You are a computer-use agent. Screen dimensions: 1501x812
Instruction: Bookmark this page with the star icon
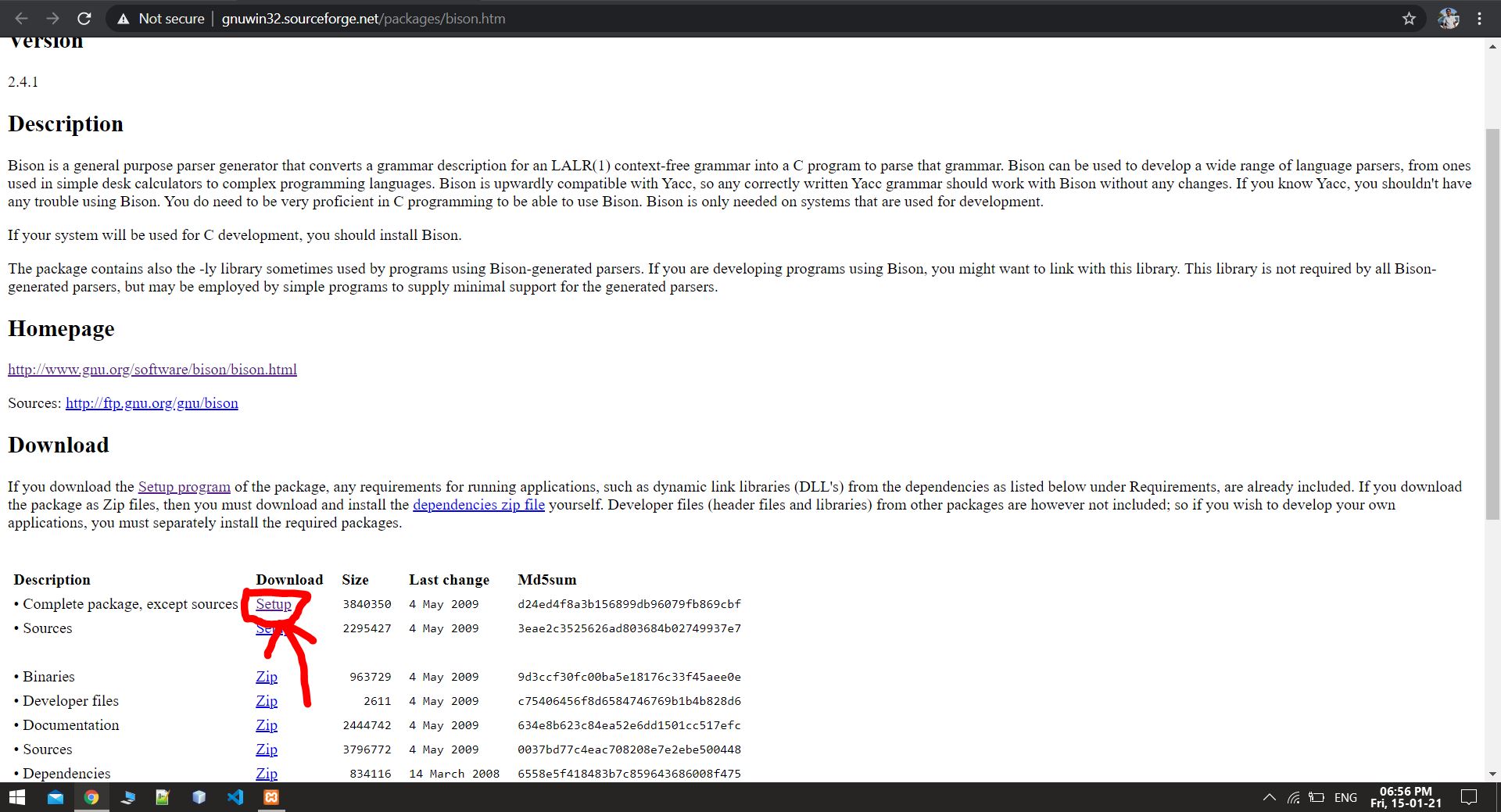pyautogui.click(x=1409, y=18)
